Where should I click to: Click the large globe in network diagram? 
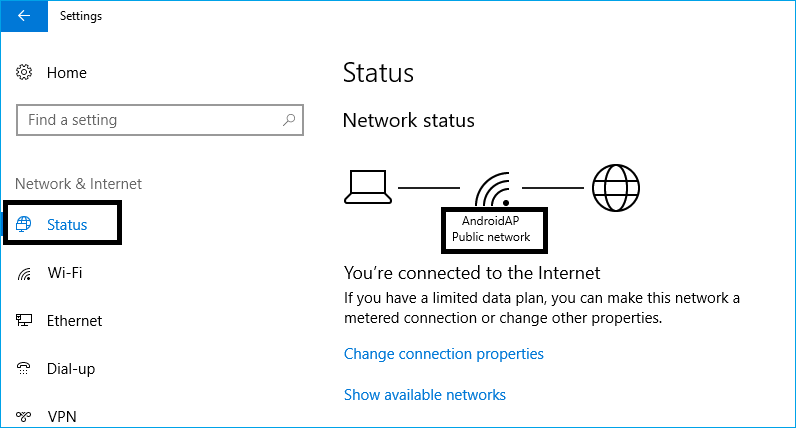pos(616,188)
